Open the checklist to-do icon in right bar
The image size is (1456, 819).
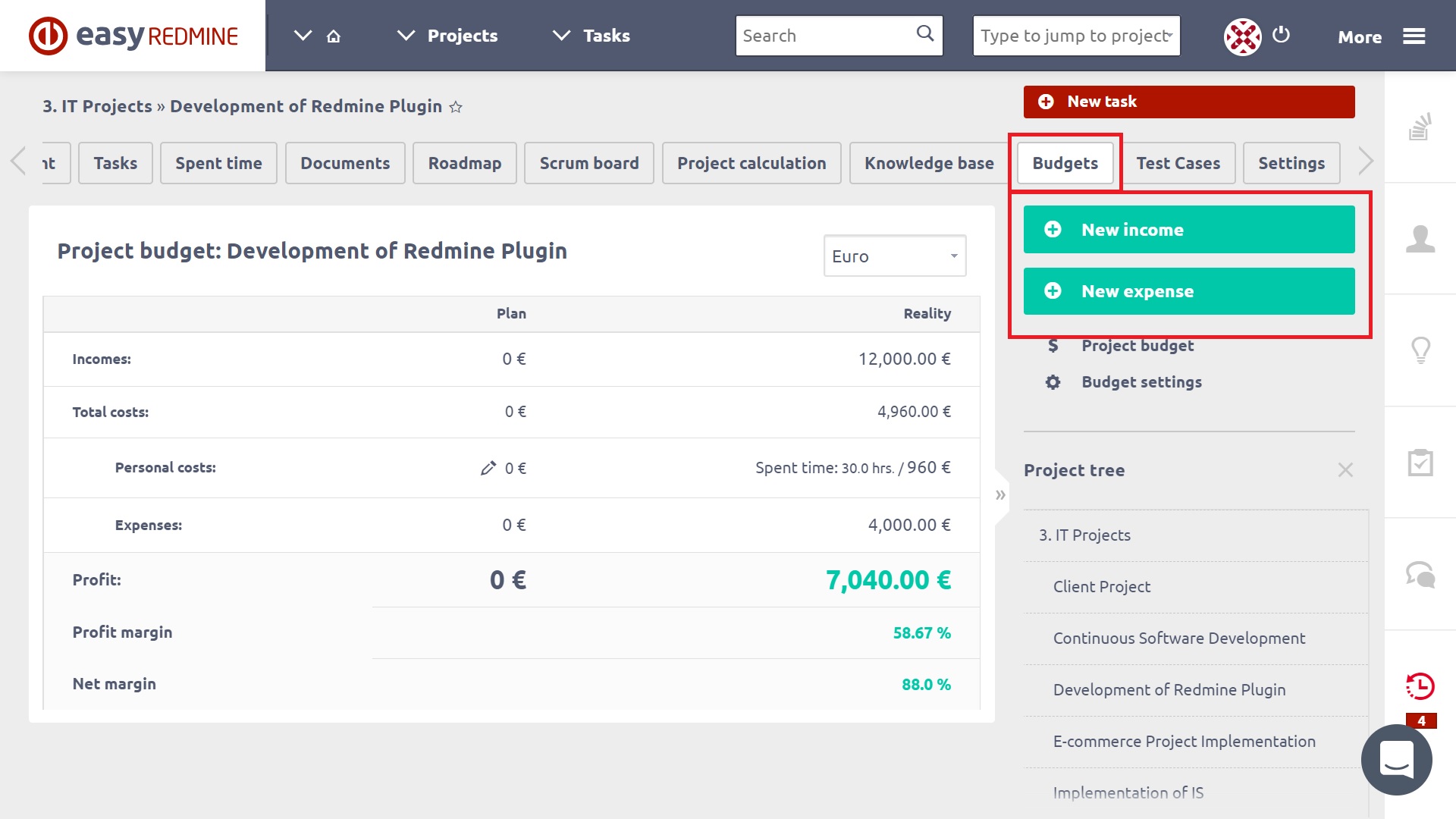click(x=1420, y=462)
